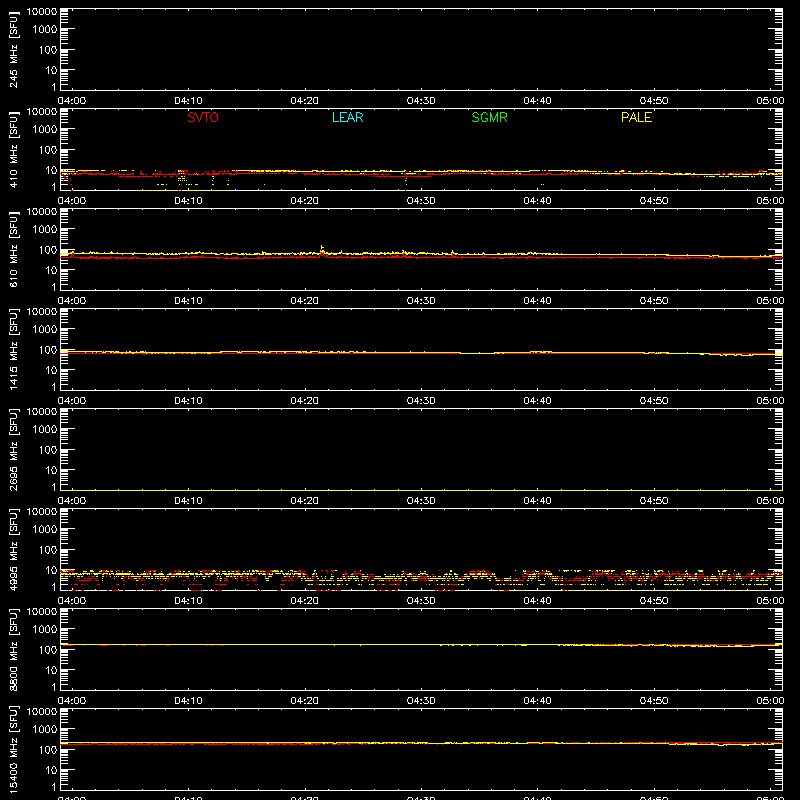
Task: Select the 15400 MHz [SFU] axis title
Action: coord(13,749)
